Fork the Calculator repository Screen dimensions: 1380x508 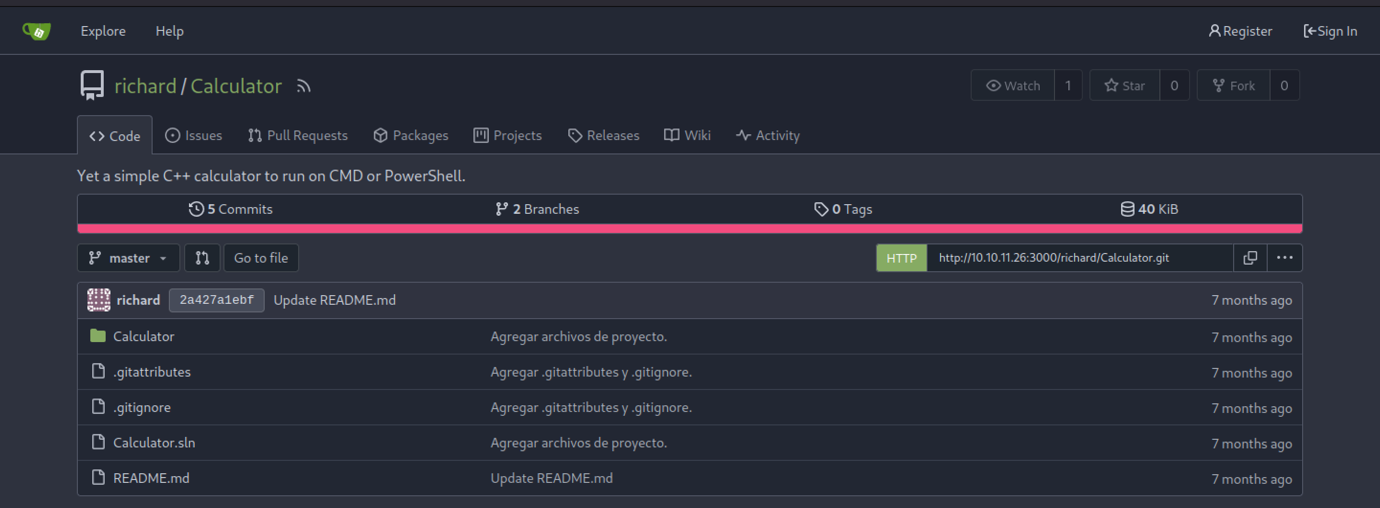click(x=1233, y=86)
